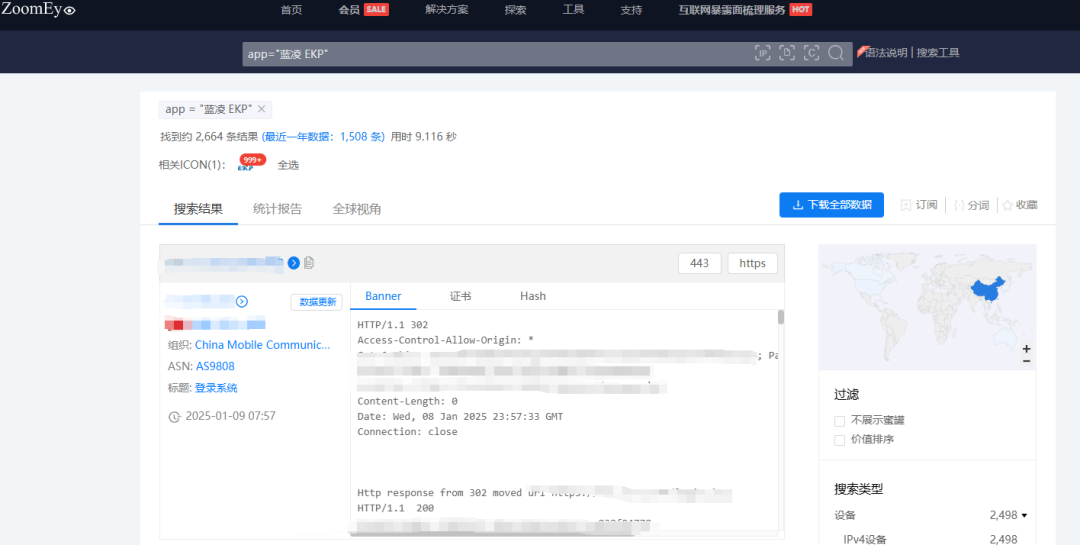Screen dimensions: 1080x545
Task: Select the Hash tab
Action: click(x=533, y=296)
